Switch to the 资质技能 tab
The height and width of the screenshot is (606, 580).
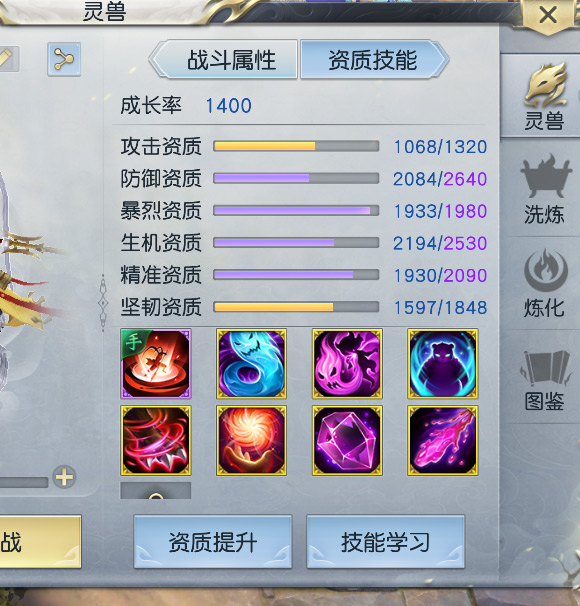click(374, 60)
